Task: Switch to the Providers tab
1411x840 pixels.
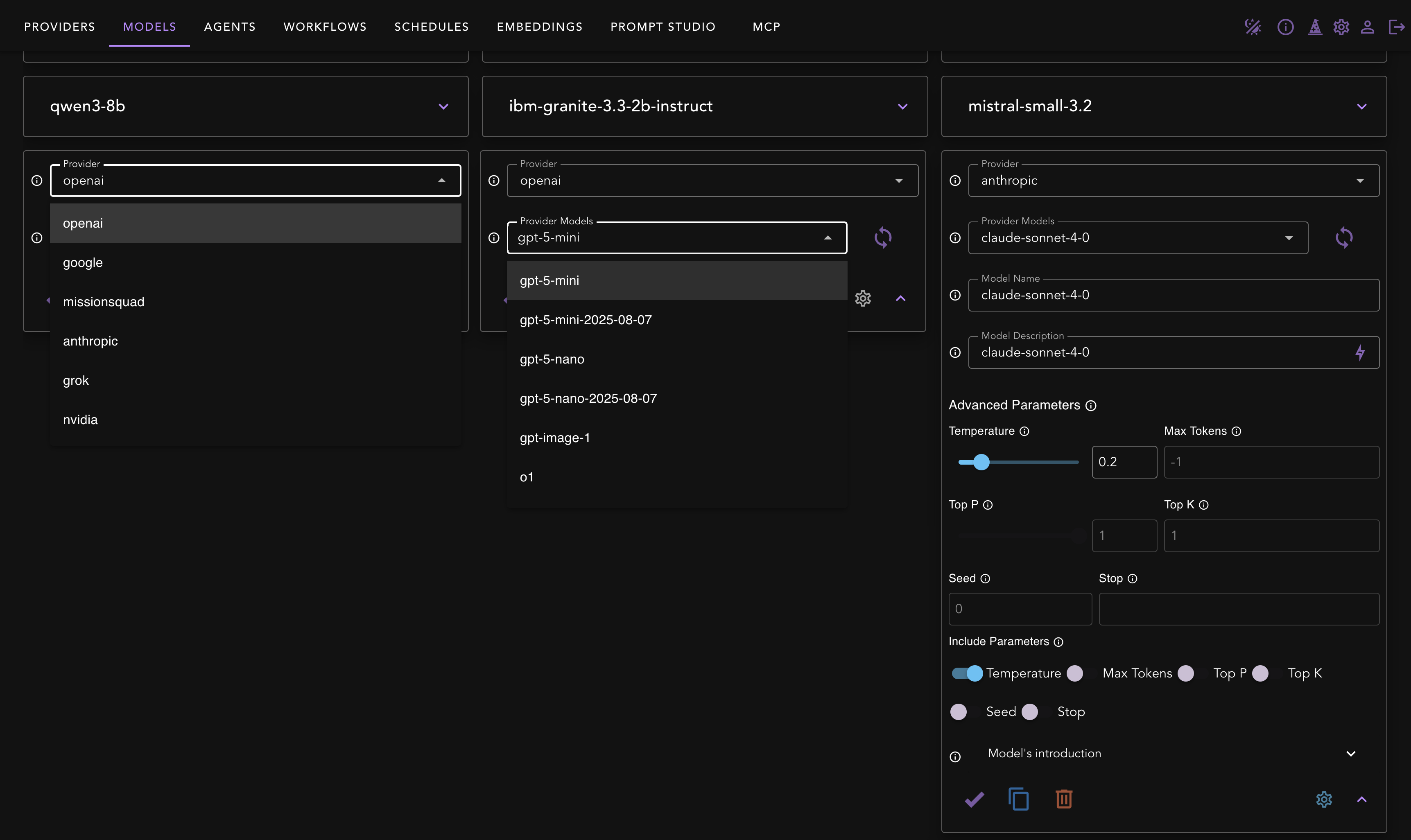Action: tap(59, 27)
